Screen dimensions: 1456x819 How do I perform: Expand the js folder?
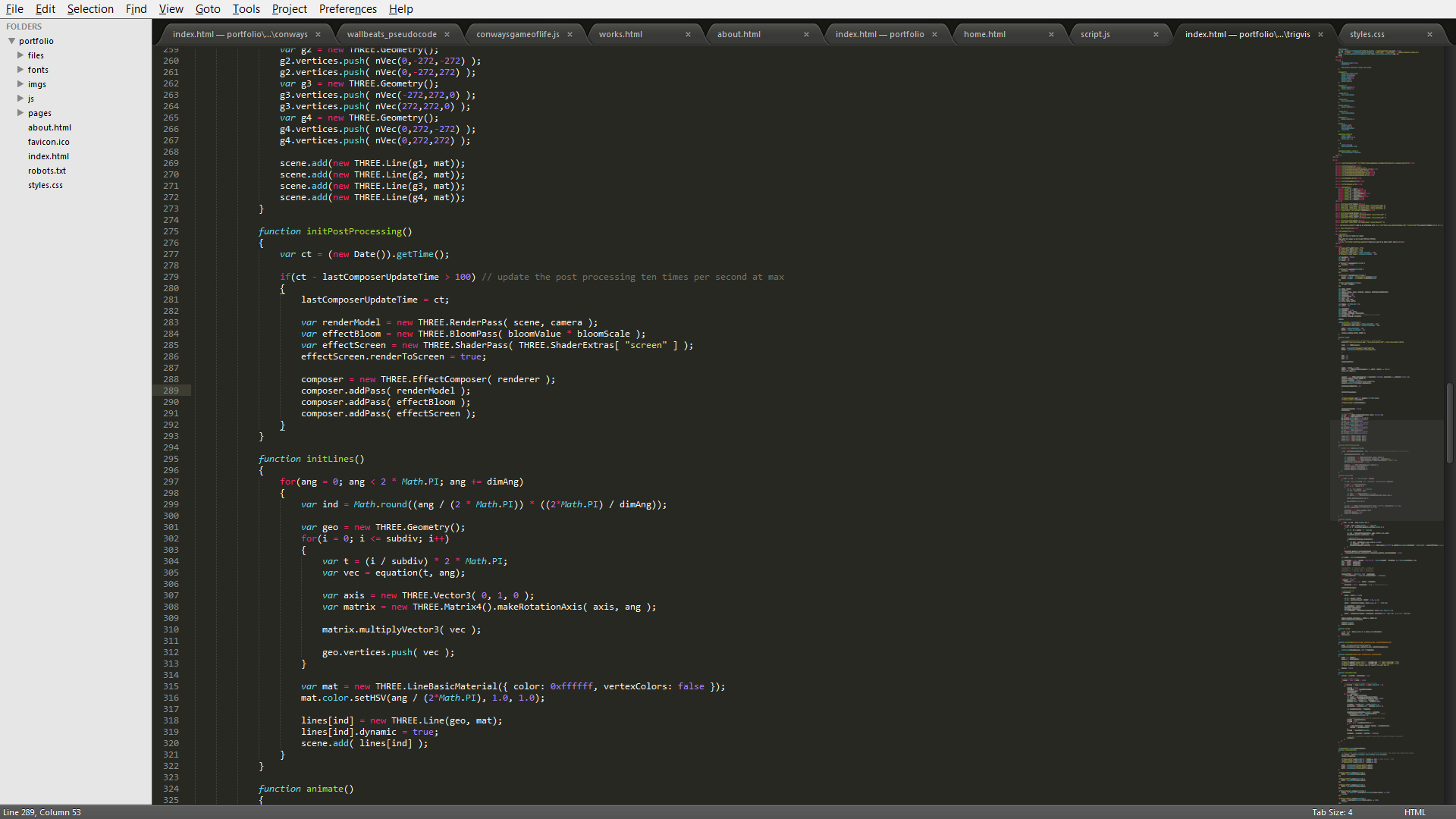(20, 99)
